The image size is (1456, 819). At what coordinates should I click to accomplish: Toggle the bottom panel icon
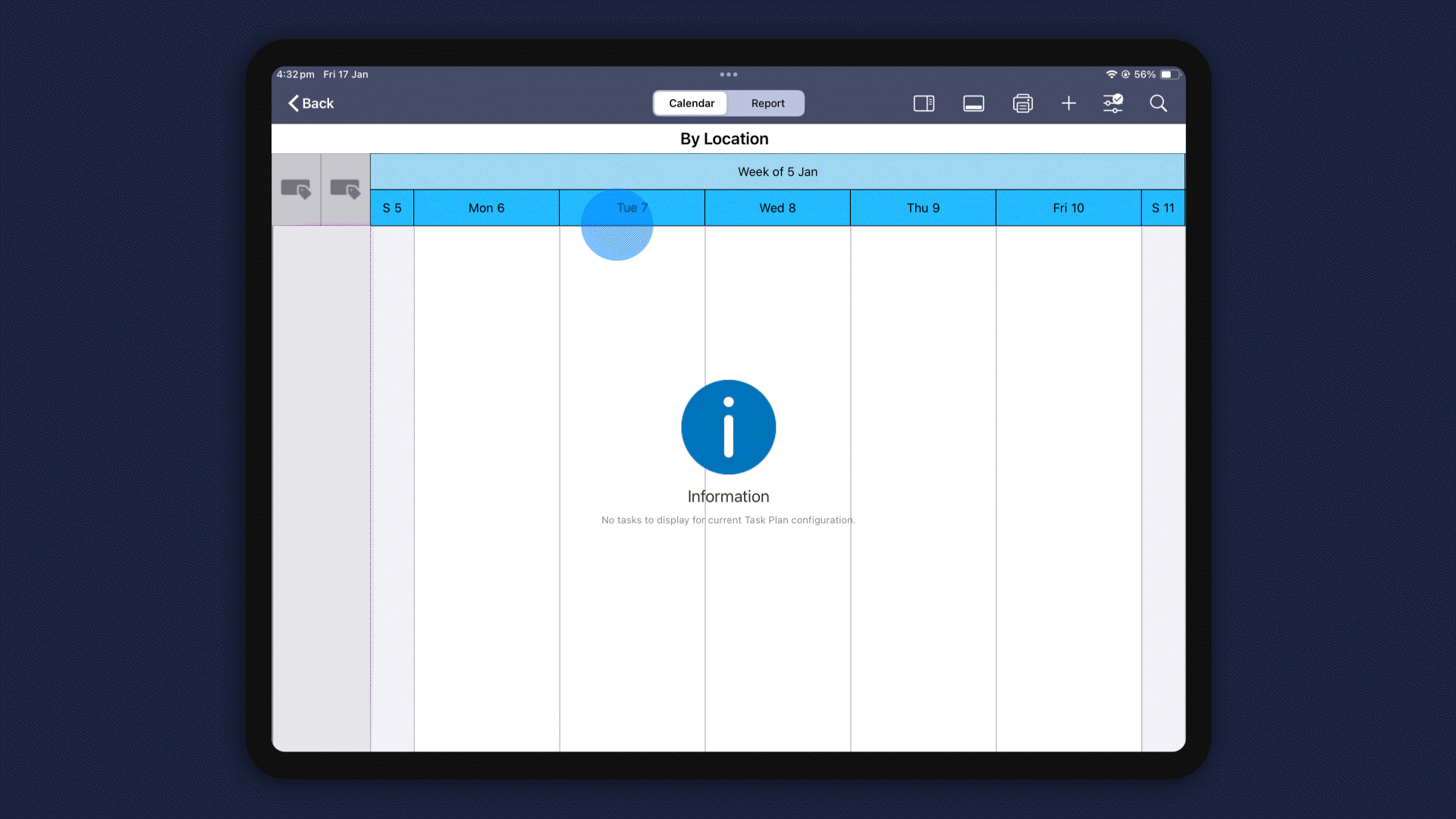click(x=974, y=103)
